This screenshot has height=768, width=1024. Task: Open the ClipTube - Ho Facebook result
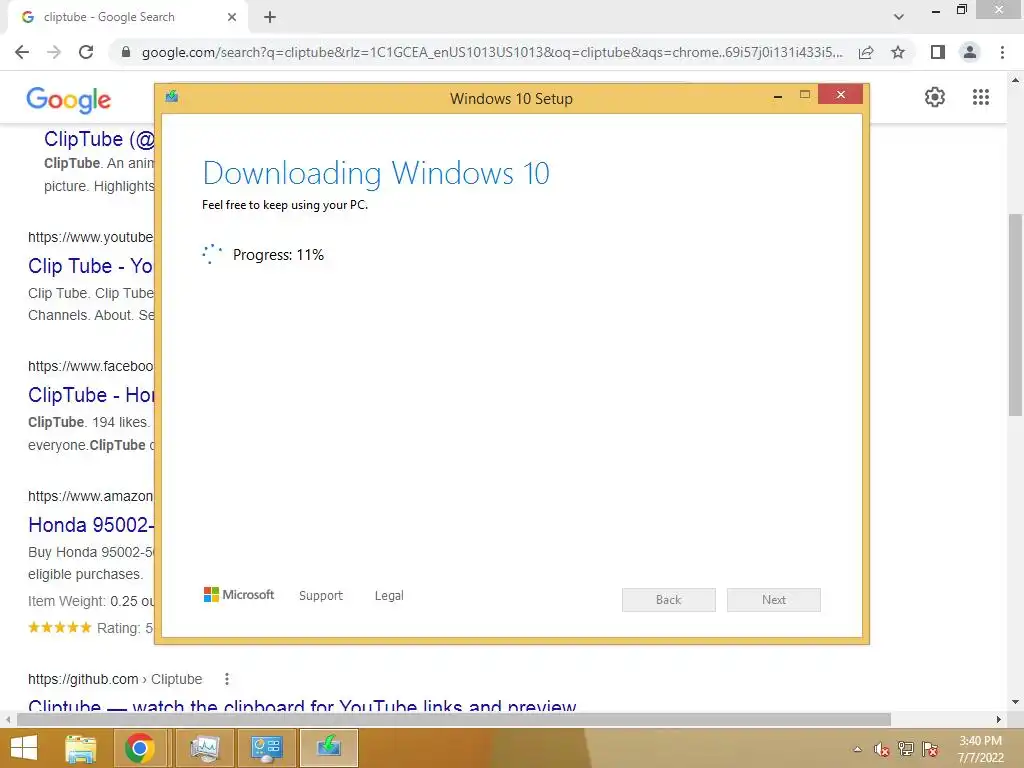click(x=91, y=394)
